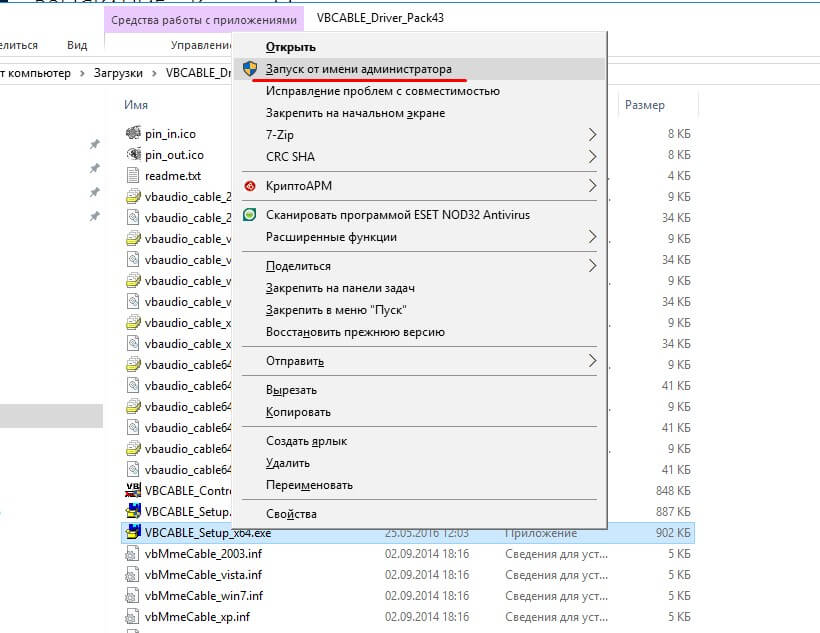
Task: Click the VBCABLE_Setup.exe installer icon
Action: [133, 511]
